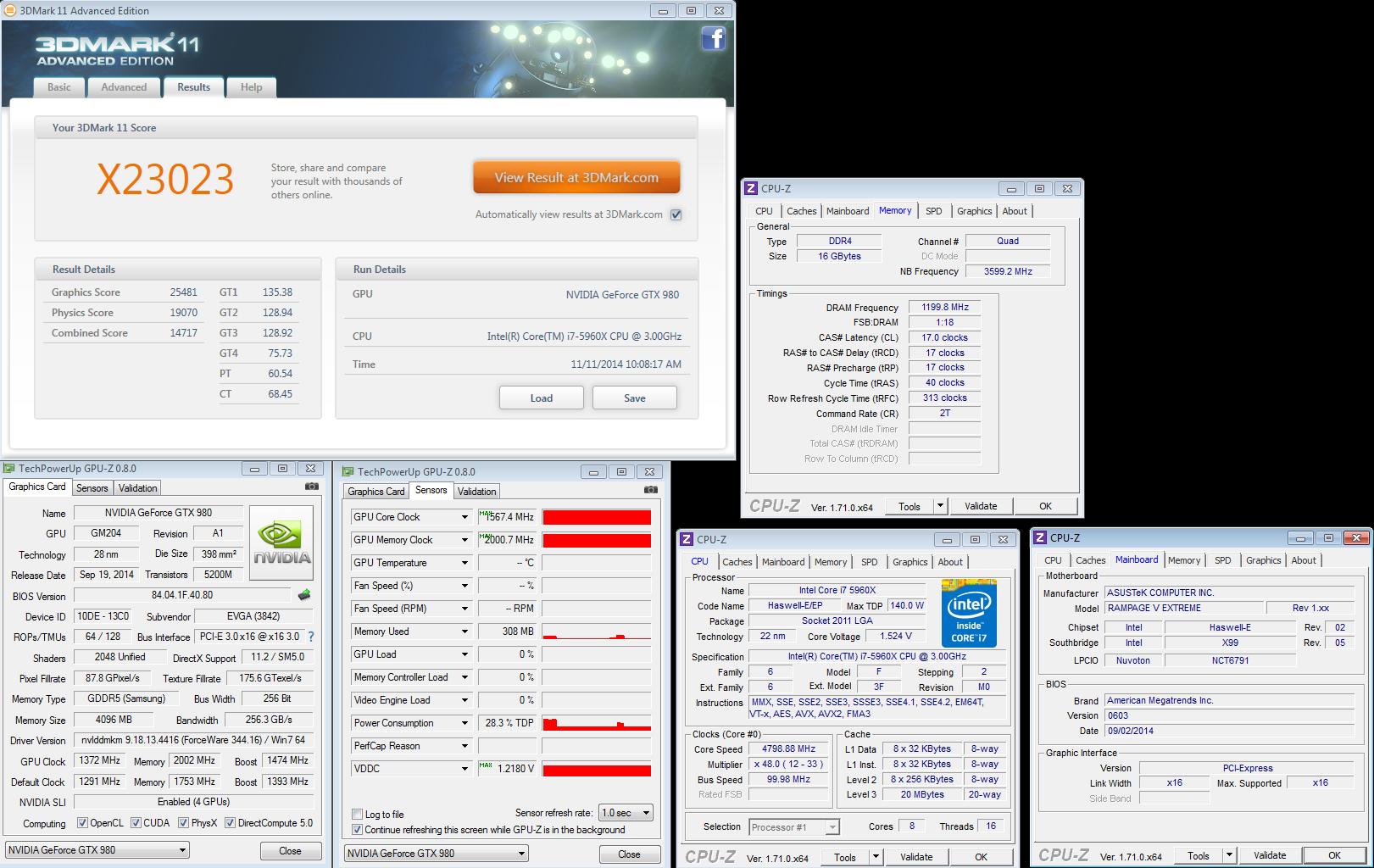Click the Intel Core i7 logo in CPU-Z
Image resolution: width=1374 pixels, height=868 pixels.
[x=969, y=614]
